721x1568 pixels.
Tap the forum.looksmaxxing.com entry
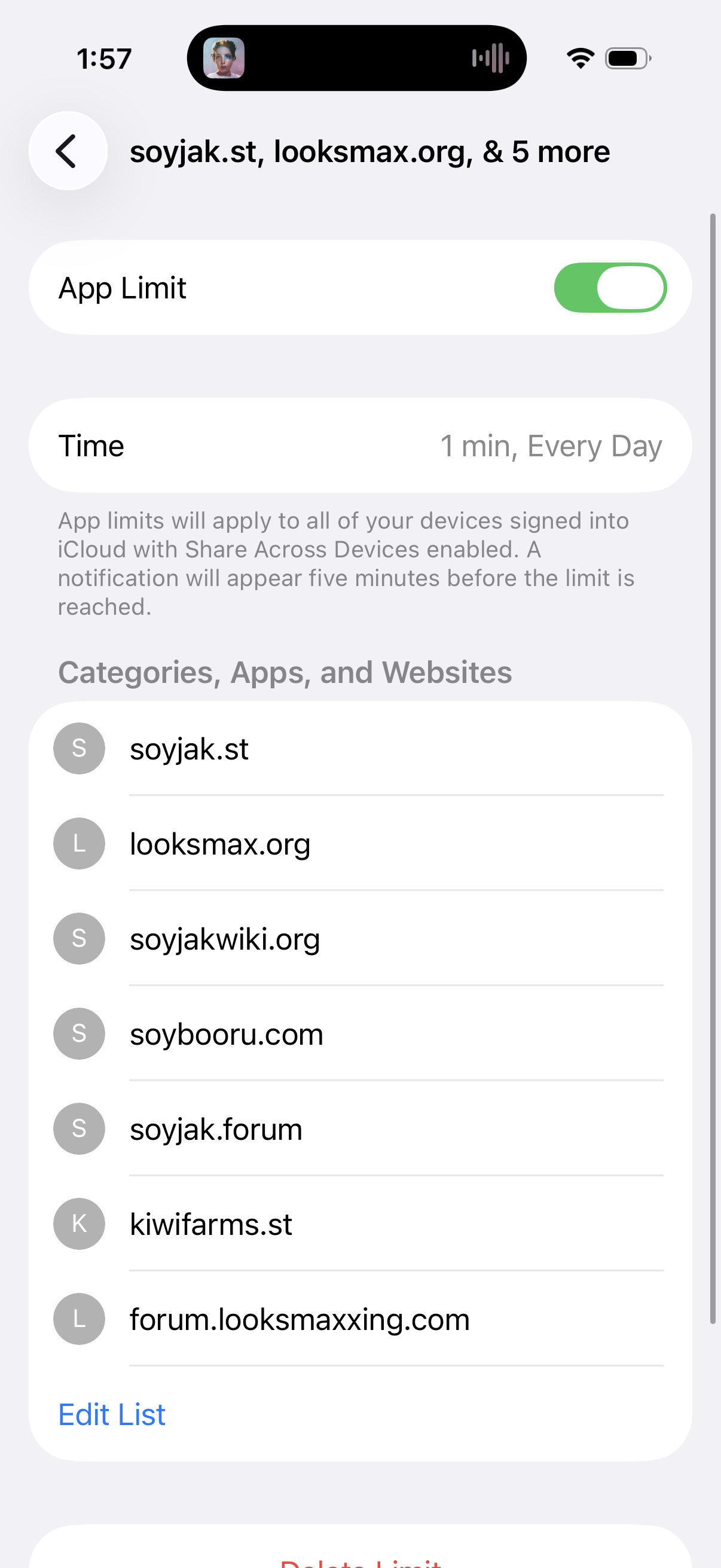(x=300, y=1320)
